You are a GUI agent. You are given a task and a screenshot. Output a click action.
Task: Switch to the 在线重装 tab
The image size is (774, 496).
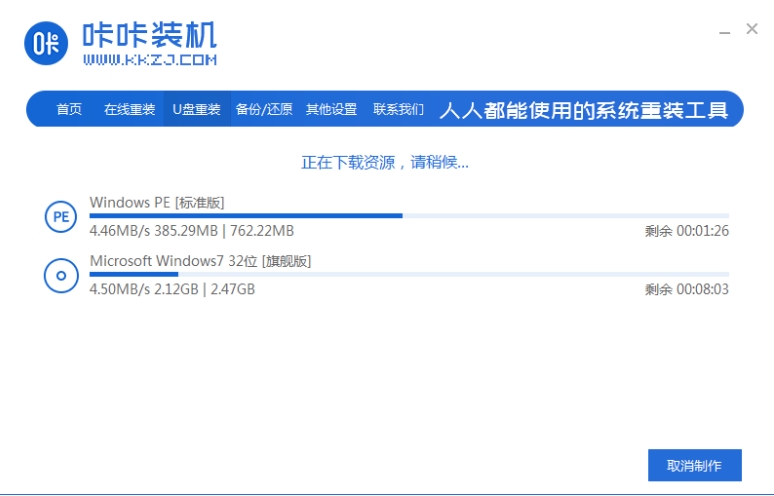pyautogui.click(x=129, y=109)
